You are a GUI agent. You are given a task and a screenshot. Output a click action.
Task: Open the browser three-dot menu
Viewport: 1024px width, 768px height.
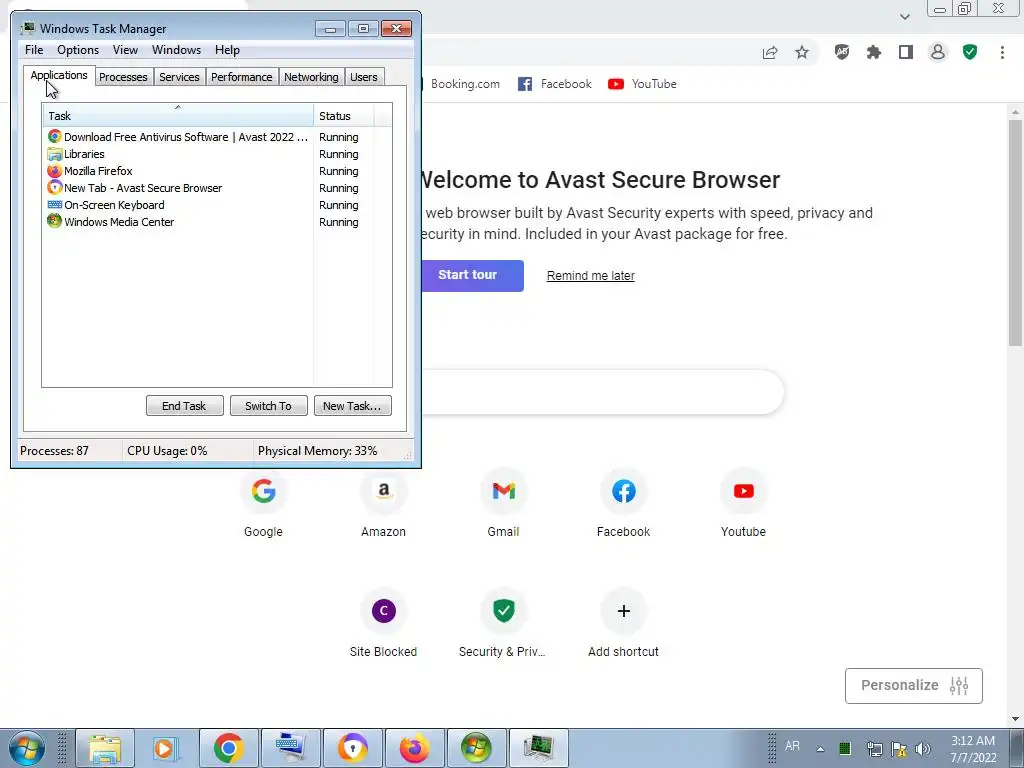pos(1002,52)
